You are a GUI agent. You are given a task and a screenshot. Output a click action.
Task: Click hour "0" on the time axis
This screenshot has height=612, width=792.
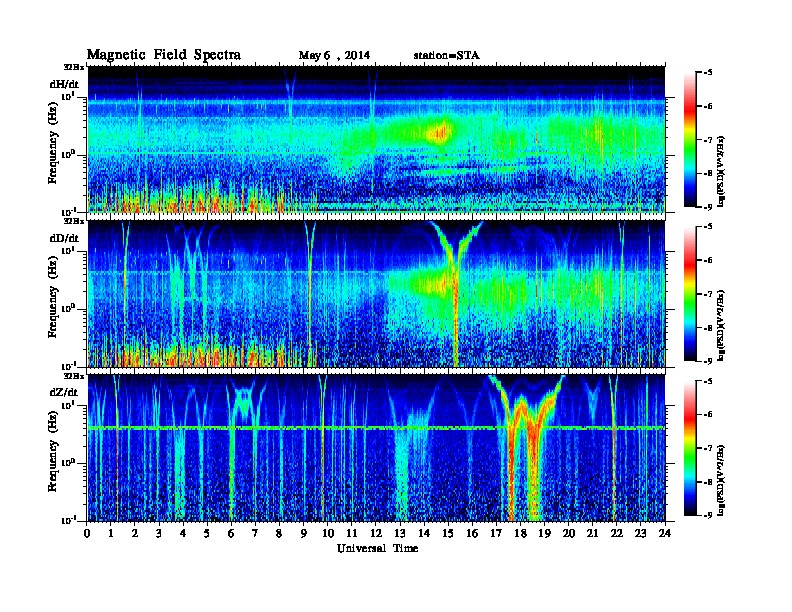click(87, 534)
